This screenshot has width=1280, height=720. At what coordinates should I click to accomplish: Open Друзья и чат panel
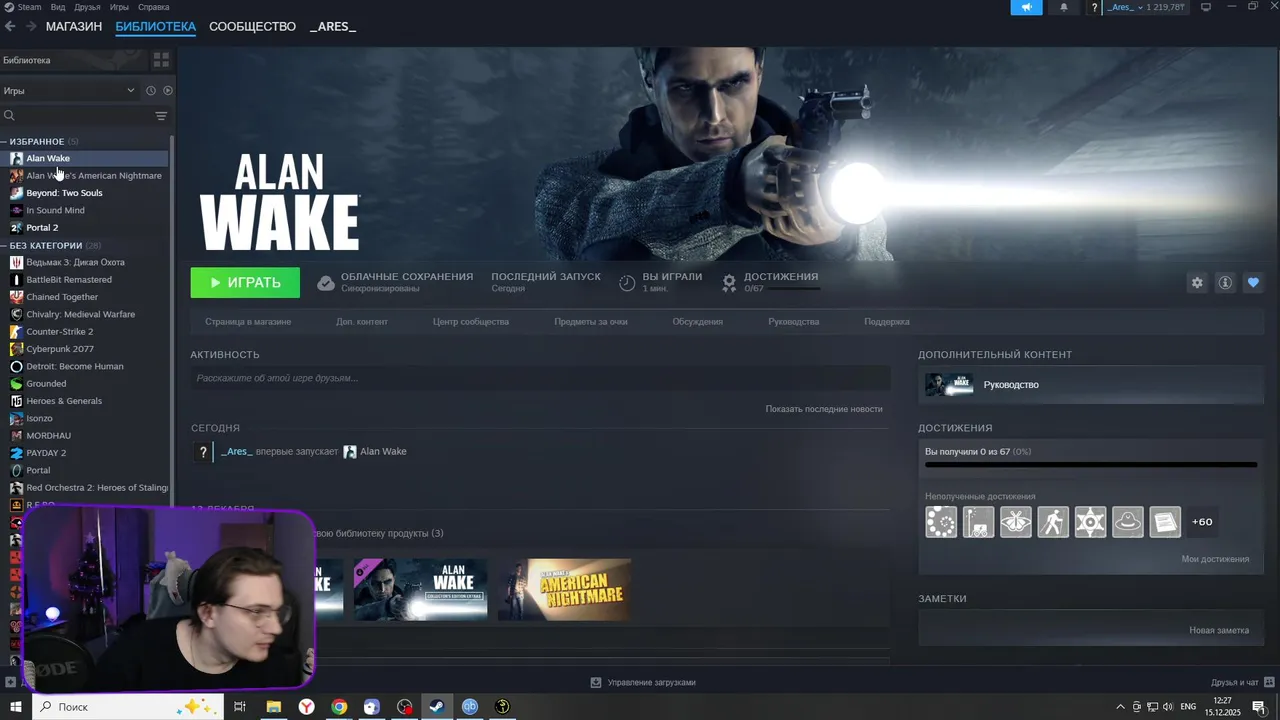pos(1241,682)
